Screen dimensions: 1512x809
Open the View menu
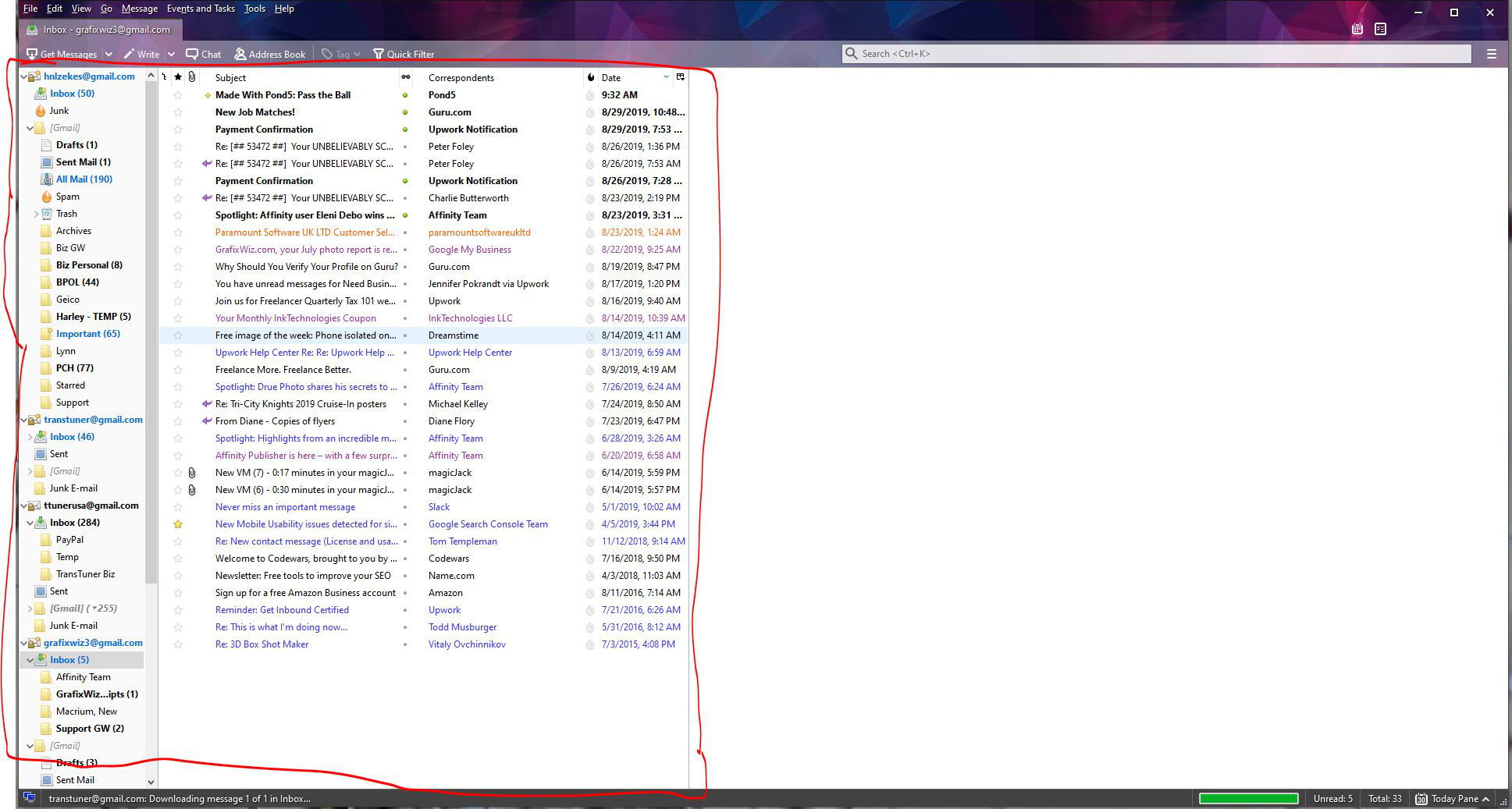(x=81, y=9)
